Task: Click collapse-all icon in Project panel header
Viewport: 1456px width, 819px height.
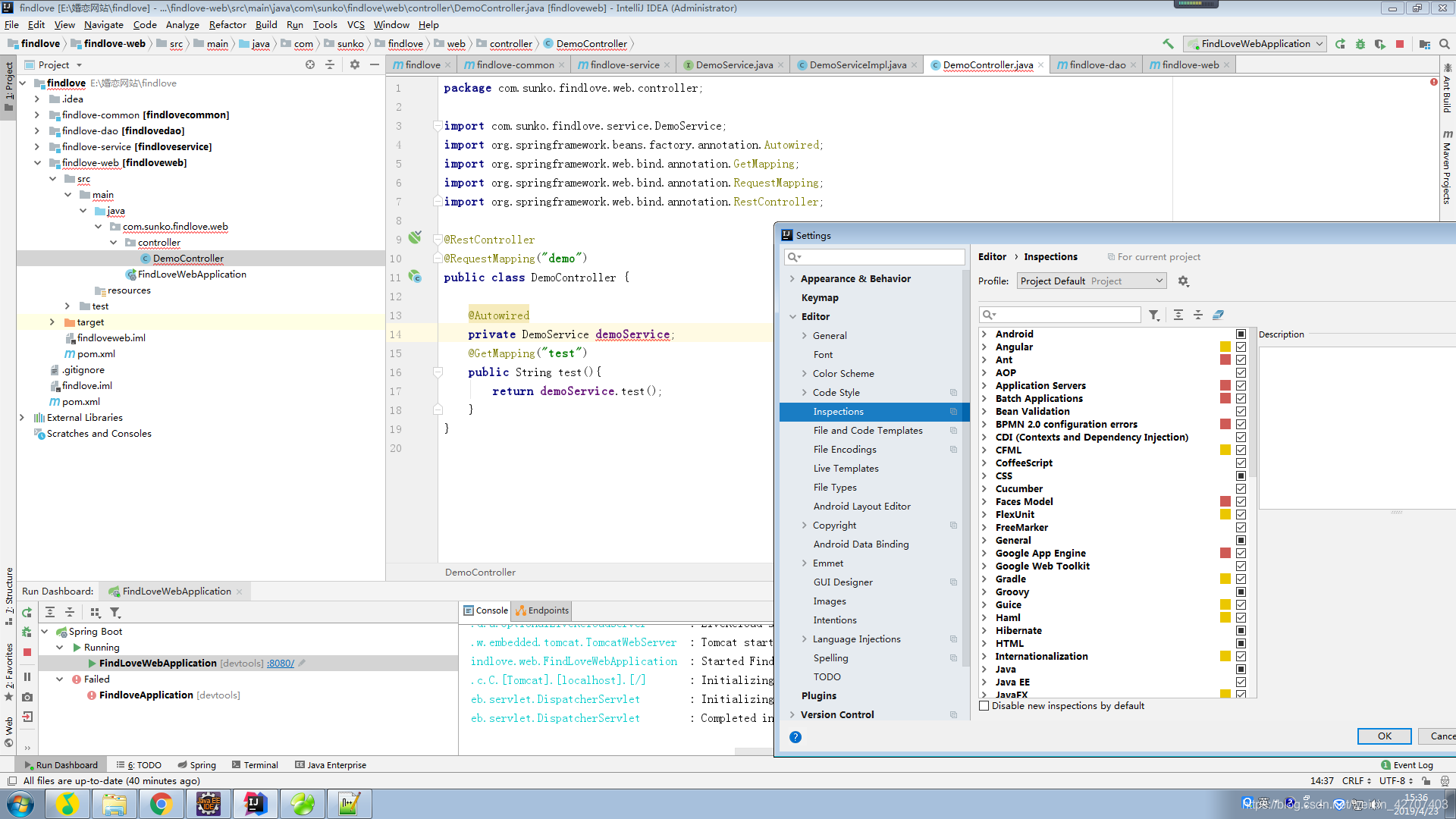Action: (330, 65)
